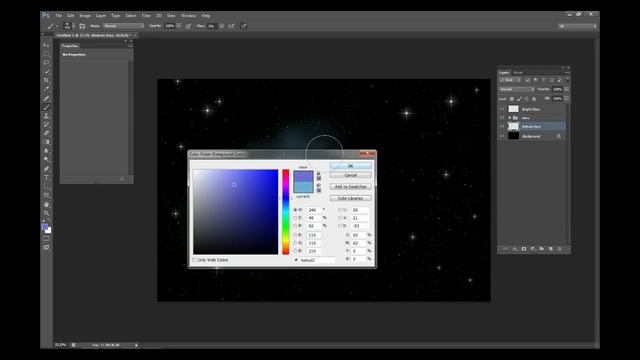Screen dimensions: 640x360
Task: Select the S saturation radio button
Action: pyautogui.click(x=296, y=218)
